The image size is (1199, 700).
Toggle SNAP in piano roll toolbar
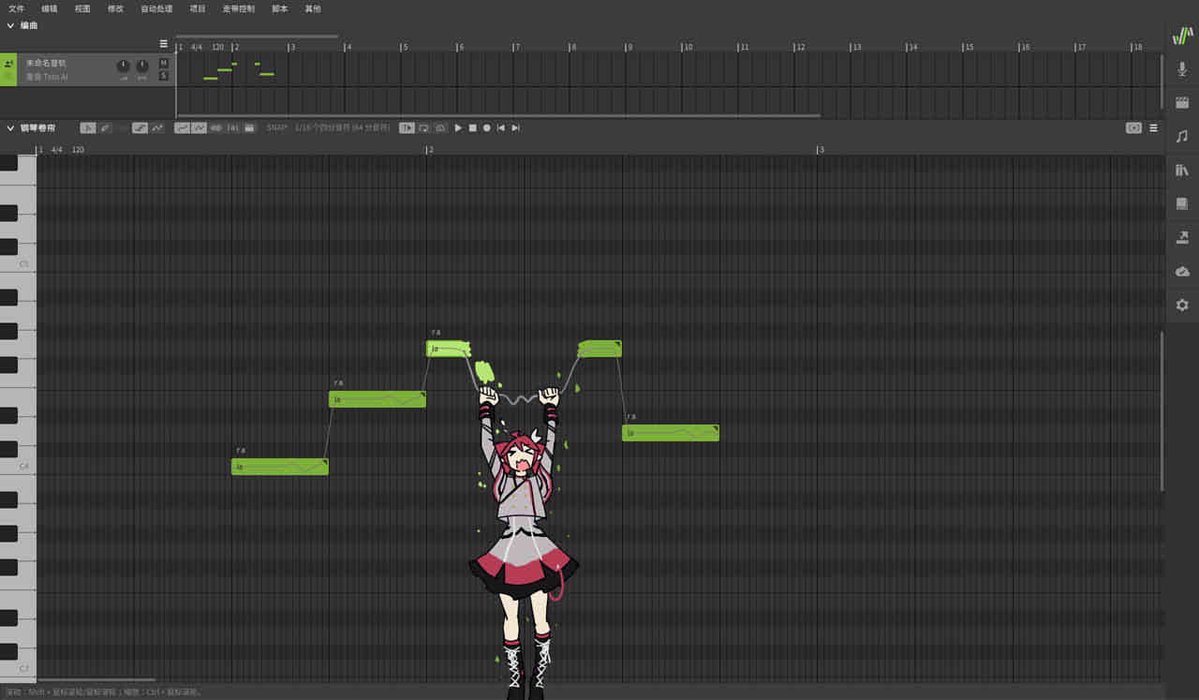(x=277, y=128)
